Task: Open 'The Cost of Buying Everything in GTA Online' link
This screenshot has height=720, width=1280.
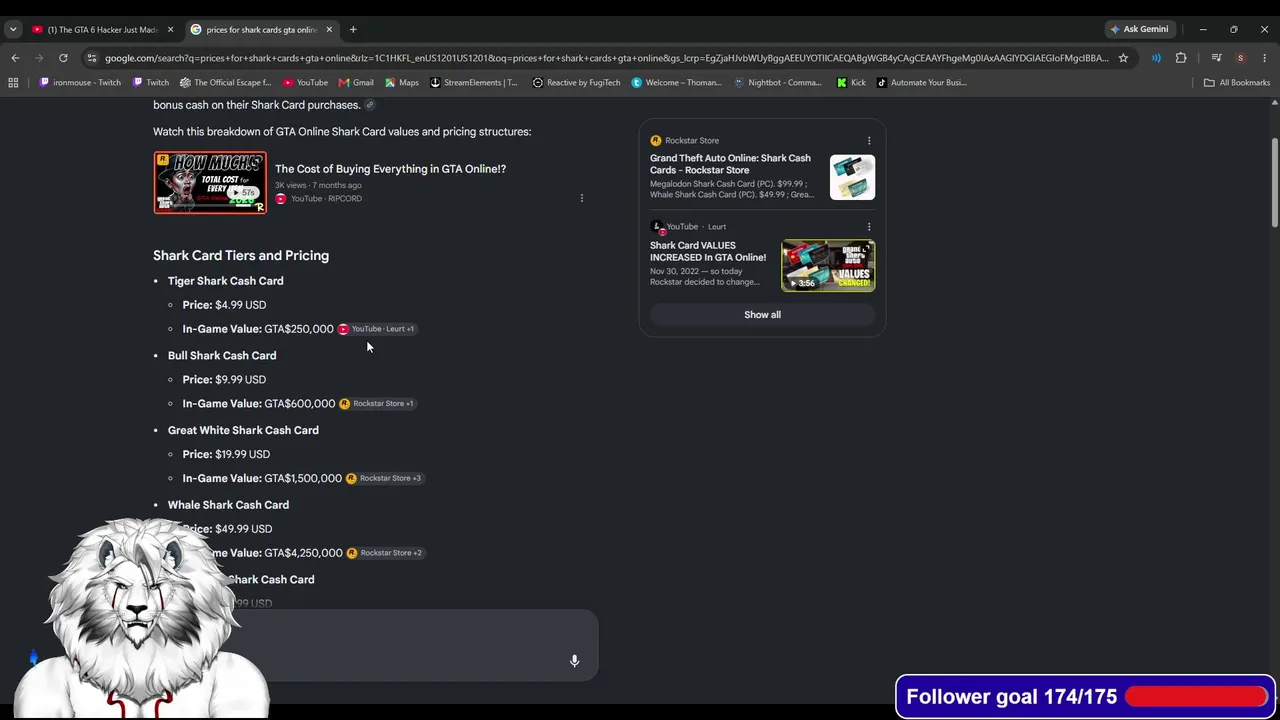Action: point(390,169)
